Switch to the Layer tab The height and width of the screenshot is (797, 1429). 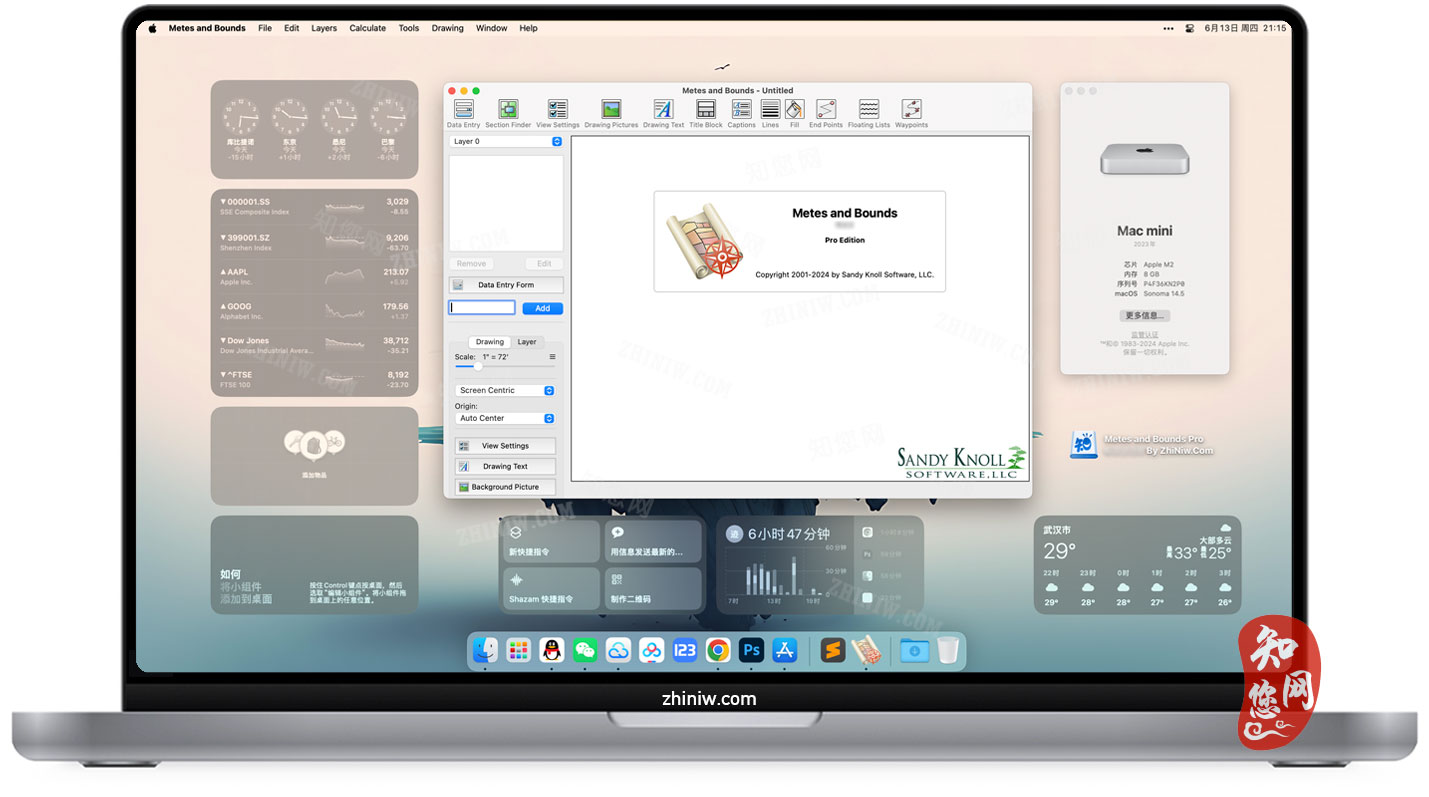point(527,342)
